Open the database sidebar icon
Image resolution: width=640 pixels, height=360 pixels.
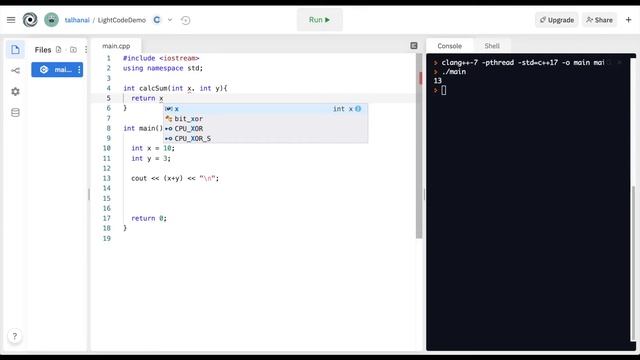tap(16, 113)
